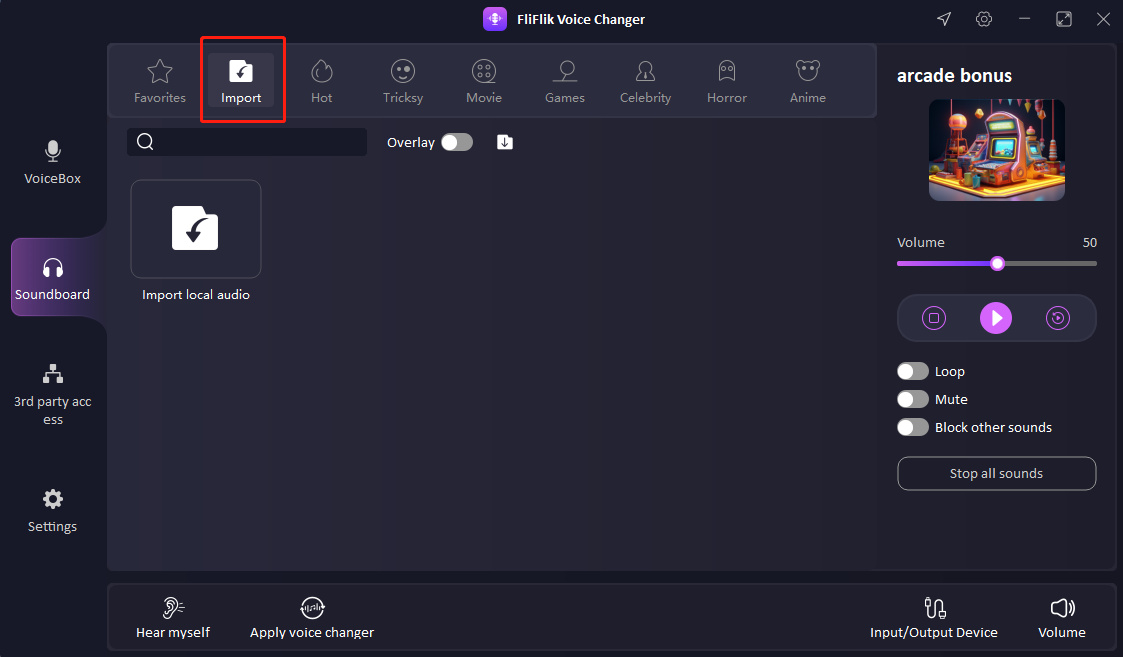Select the Horror ghost icon

pos(727,71)
